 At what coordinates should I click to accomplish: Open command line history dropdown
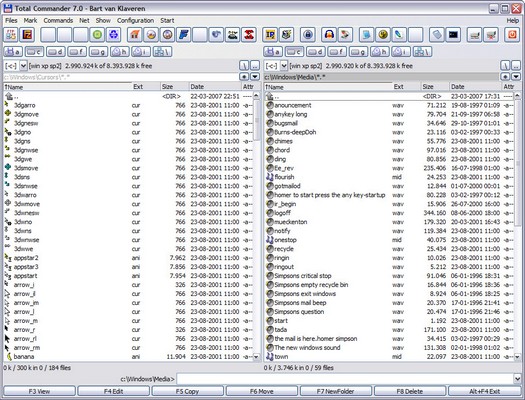pos(517,379)
